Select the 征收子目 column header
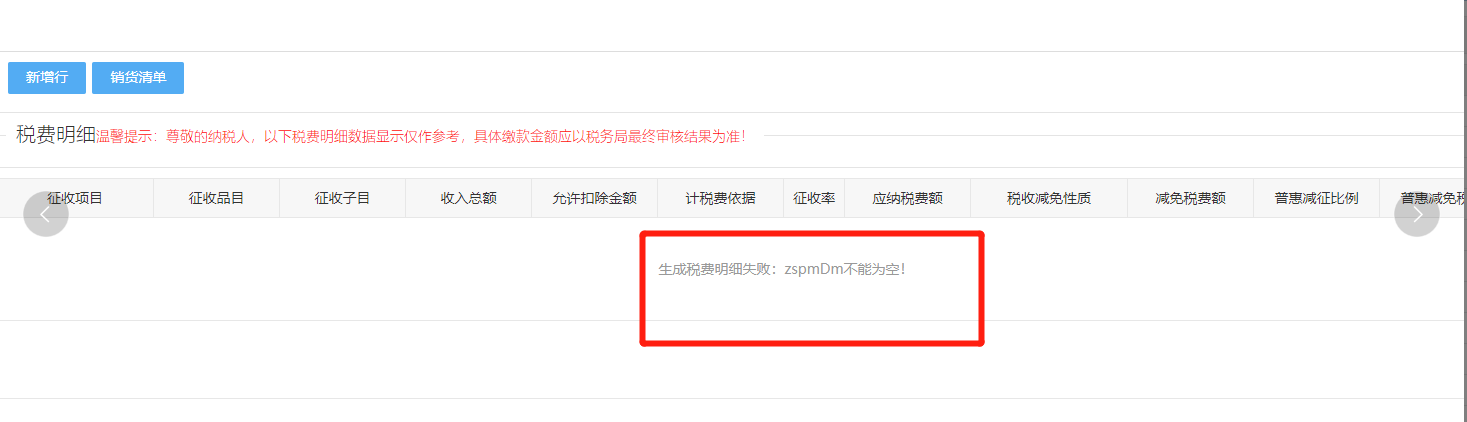This screenshot has height=422, width=1467. pyautogui.click(x=342, y=198)
